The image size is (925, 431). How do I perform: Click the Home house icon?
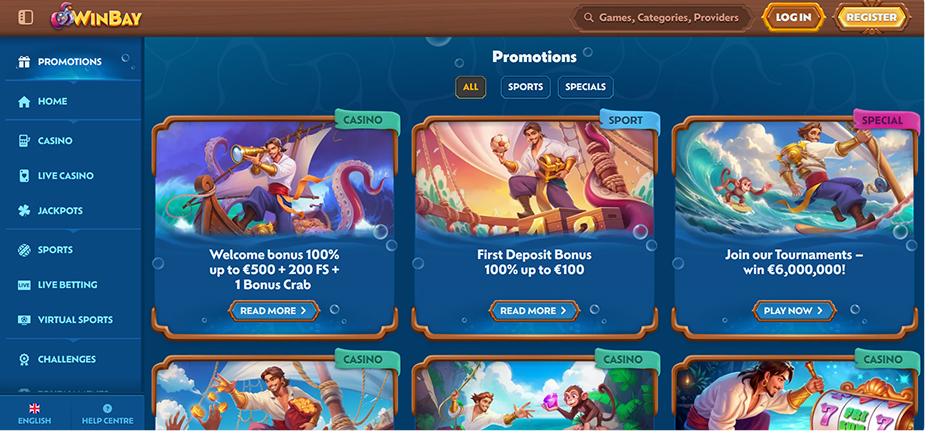(24, 101)
